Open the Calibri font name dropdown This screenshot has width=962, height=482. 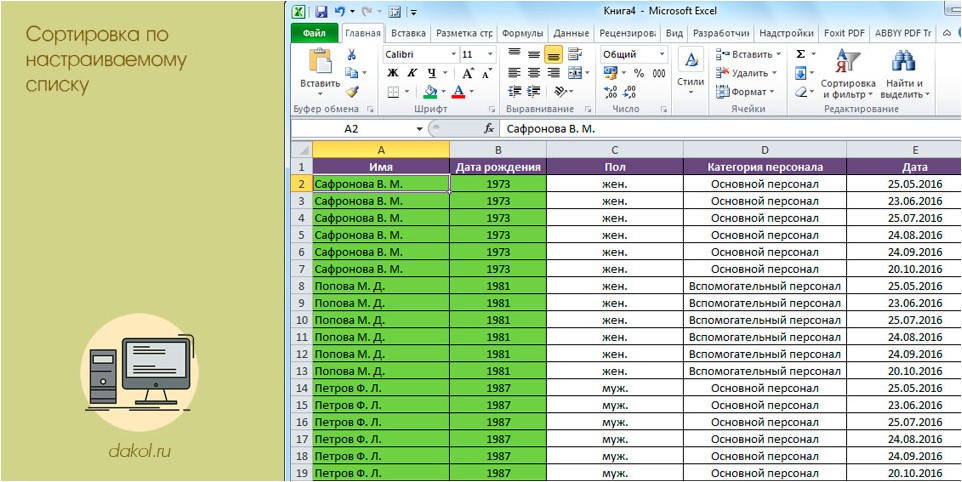pos(453,55)
